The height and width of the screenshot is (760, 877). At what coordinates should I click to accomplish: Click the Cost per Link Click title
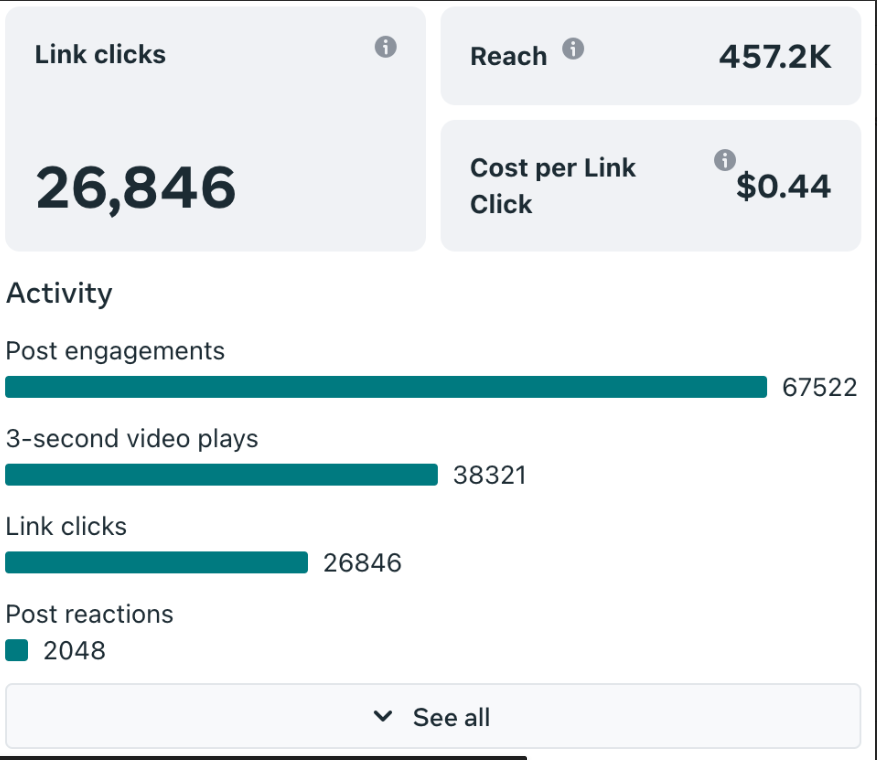click(x=553, y=186)
